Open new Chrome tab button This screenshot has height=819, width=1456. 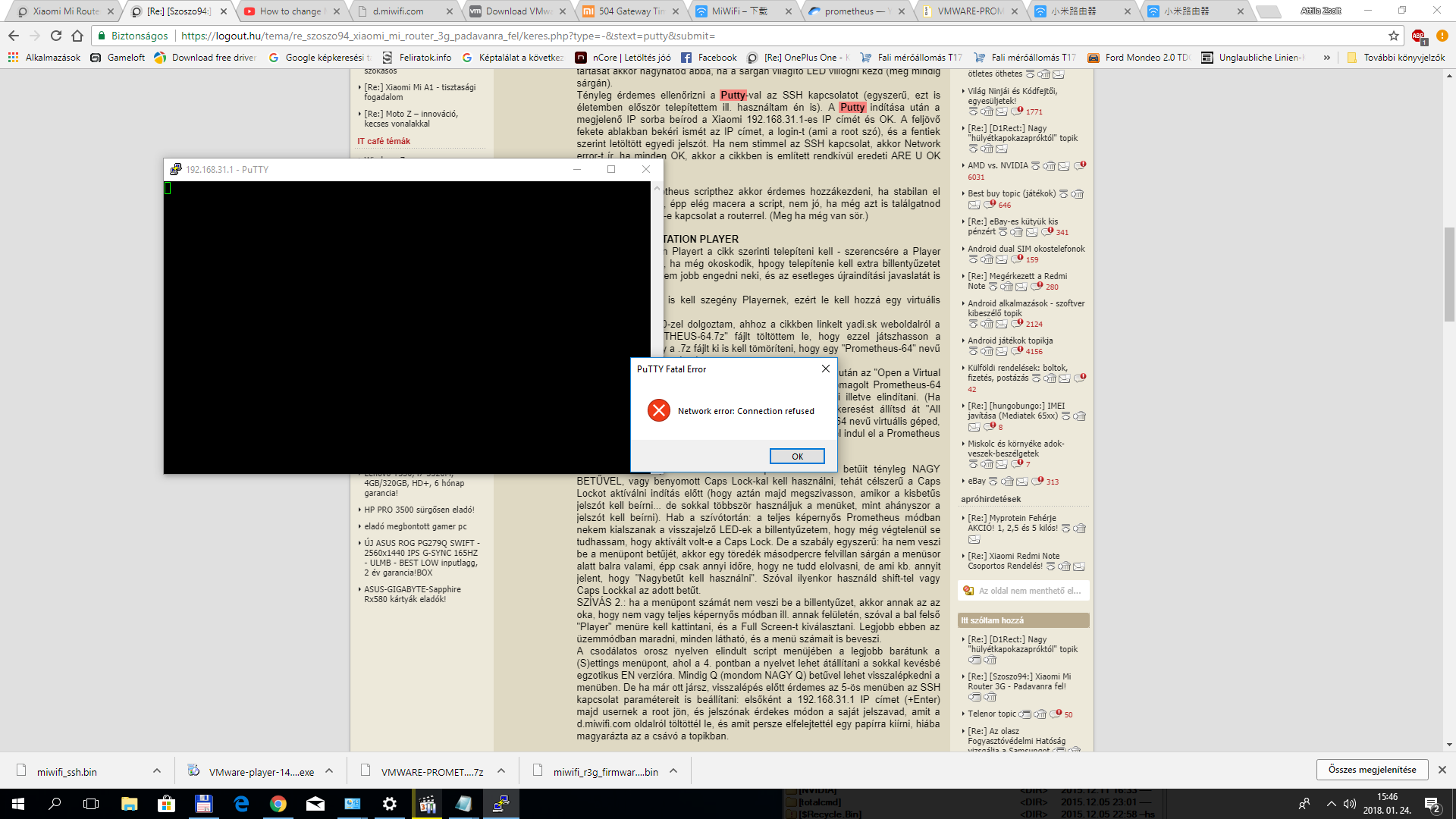point(1267,11)
